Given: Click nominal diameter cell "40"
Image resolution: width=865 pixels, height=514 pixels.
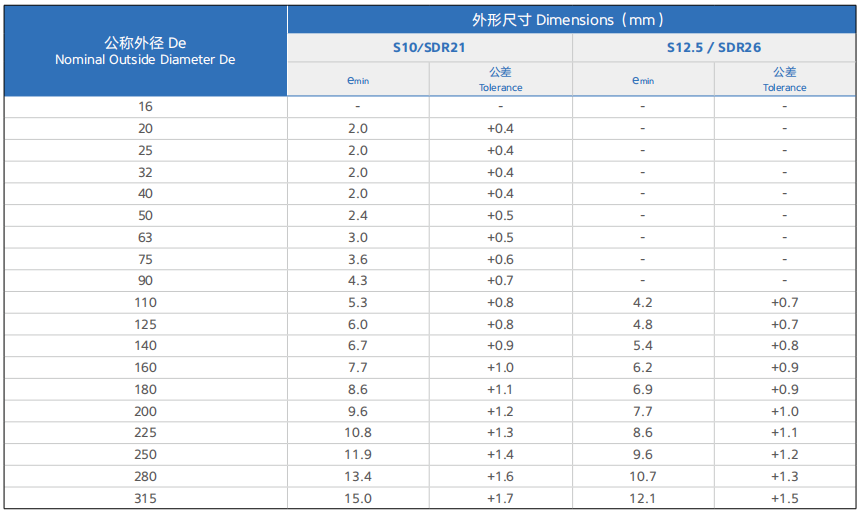Looking at the screenshot, I should point(146,194).
